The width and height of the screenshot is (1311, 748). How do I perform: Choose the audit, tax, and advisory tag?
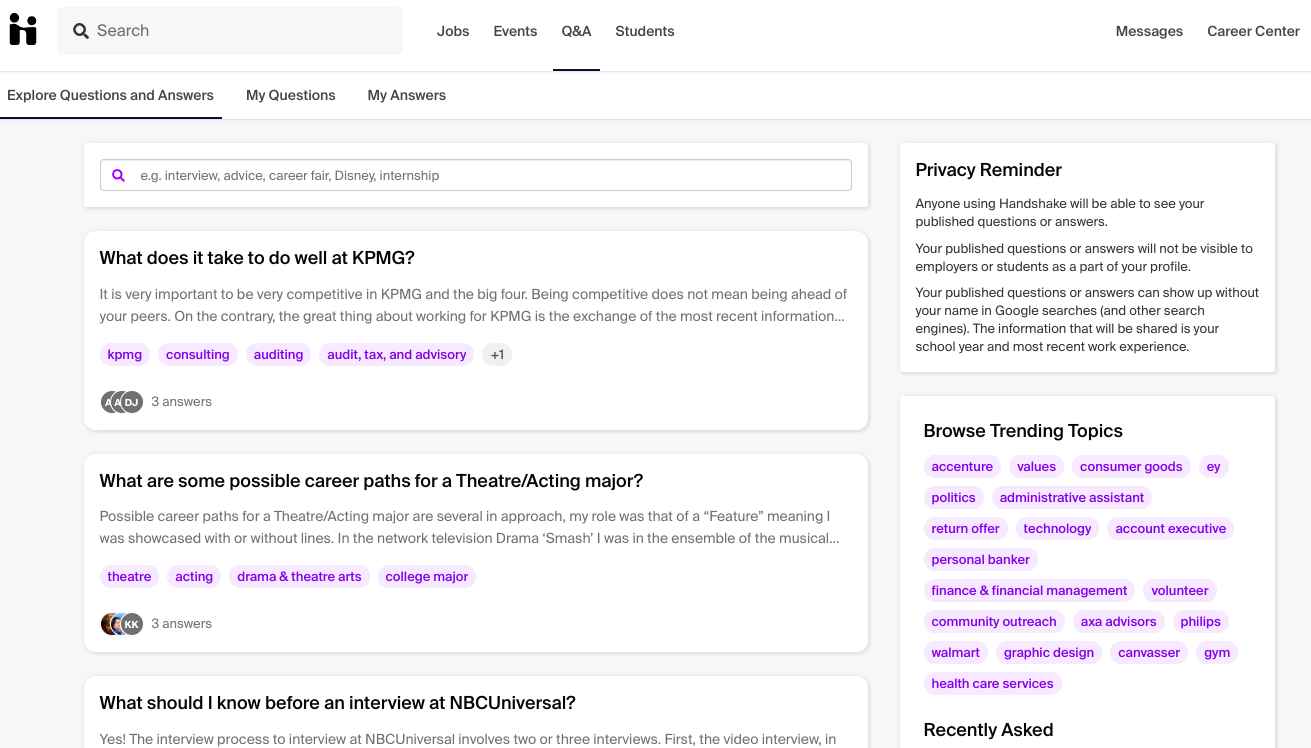point(397,354)
